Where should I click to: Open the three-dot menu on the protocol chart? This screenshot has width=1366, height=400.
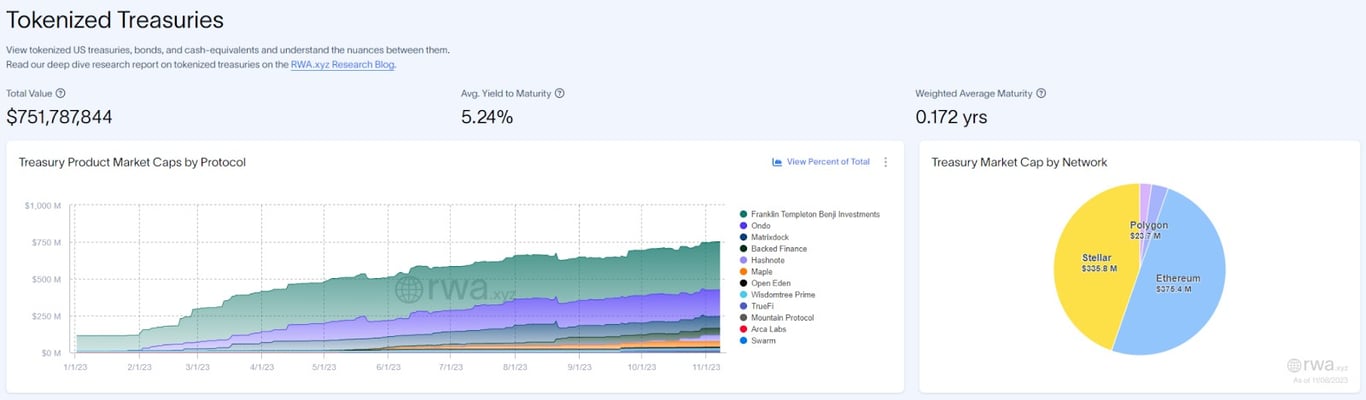(x=885, y=162)
